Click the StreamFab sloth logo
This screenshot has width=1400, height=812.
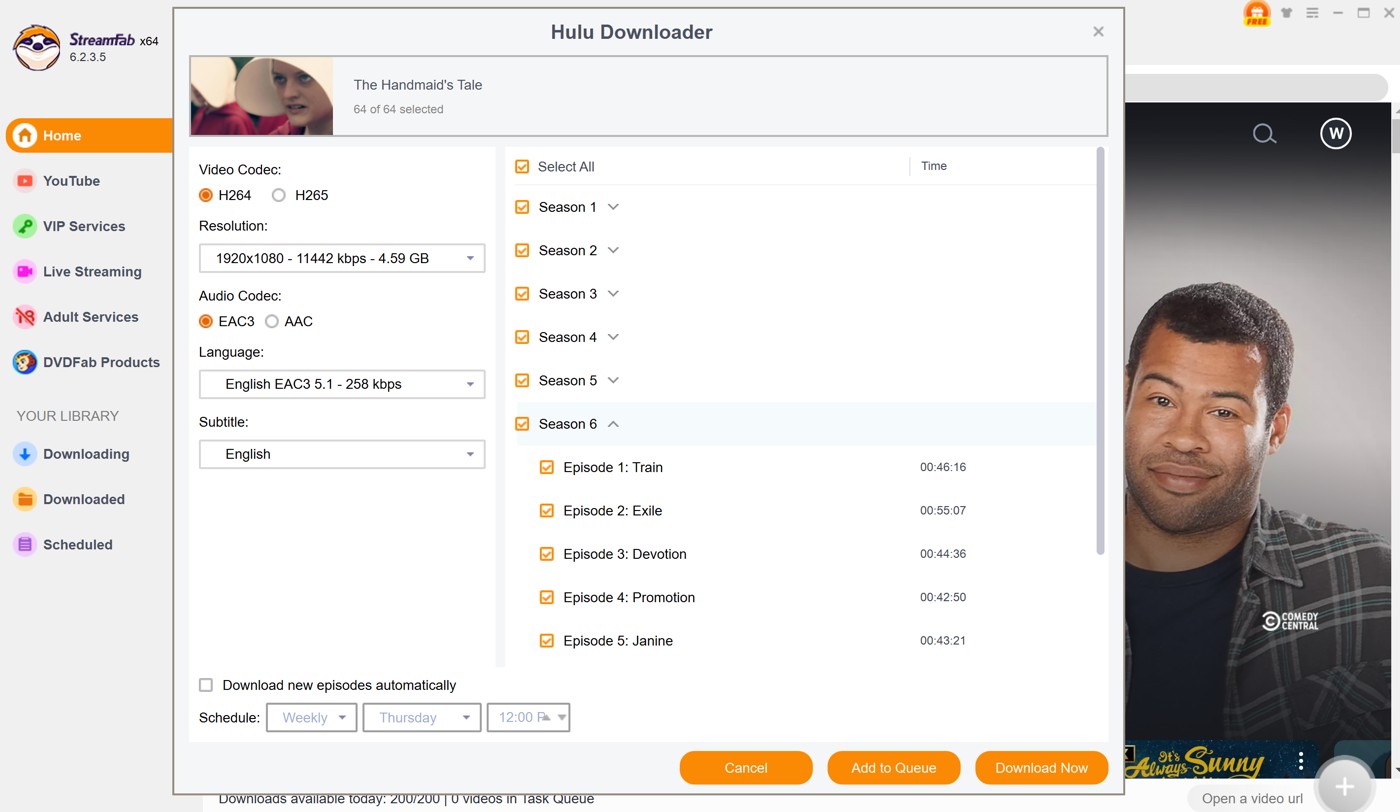click(37, 47)
